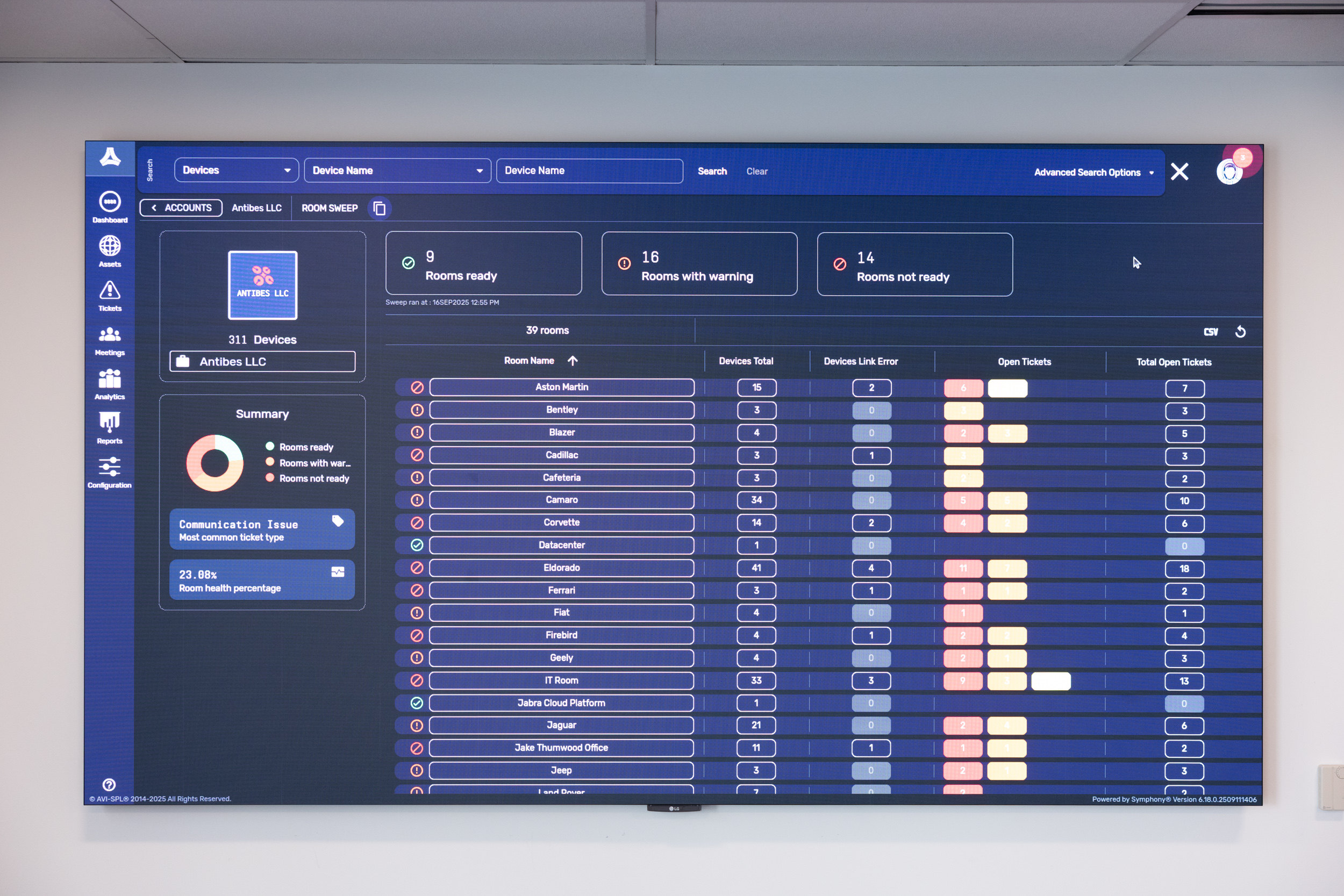
Task: Sort by Total Open Tickets column
Action: point(1174,362)
